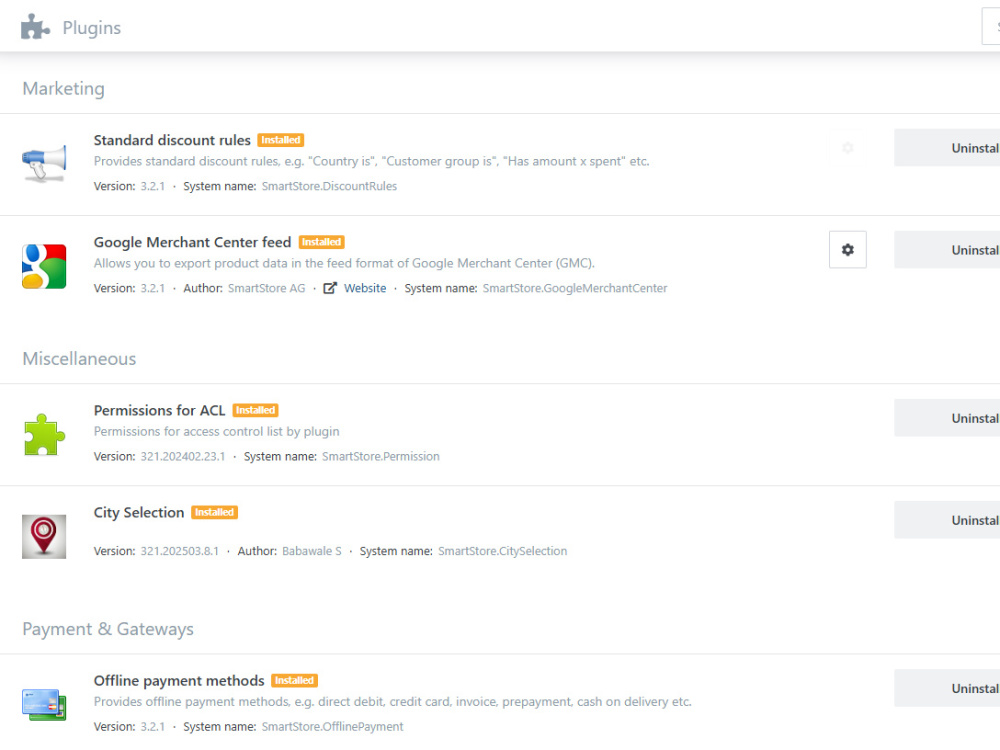Click the Google Merchant Center feed title

(193, 242)
